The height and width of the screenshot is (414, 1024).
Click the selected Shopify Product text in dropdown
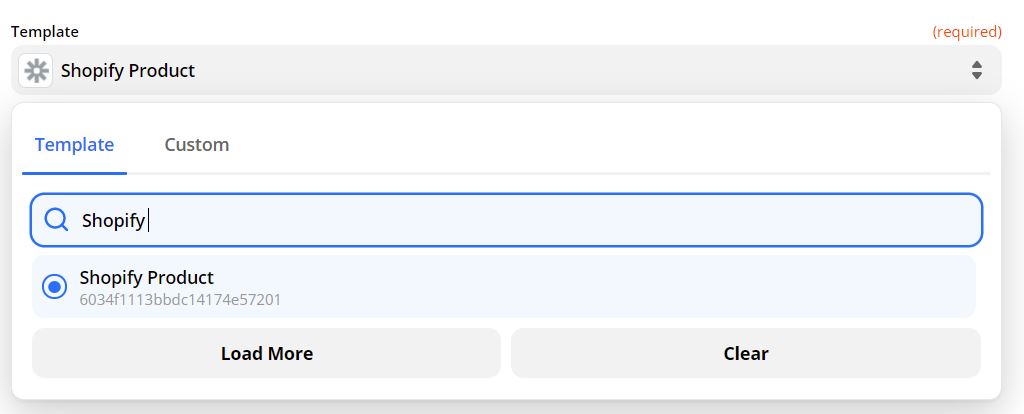(x=128, y=71)
